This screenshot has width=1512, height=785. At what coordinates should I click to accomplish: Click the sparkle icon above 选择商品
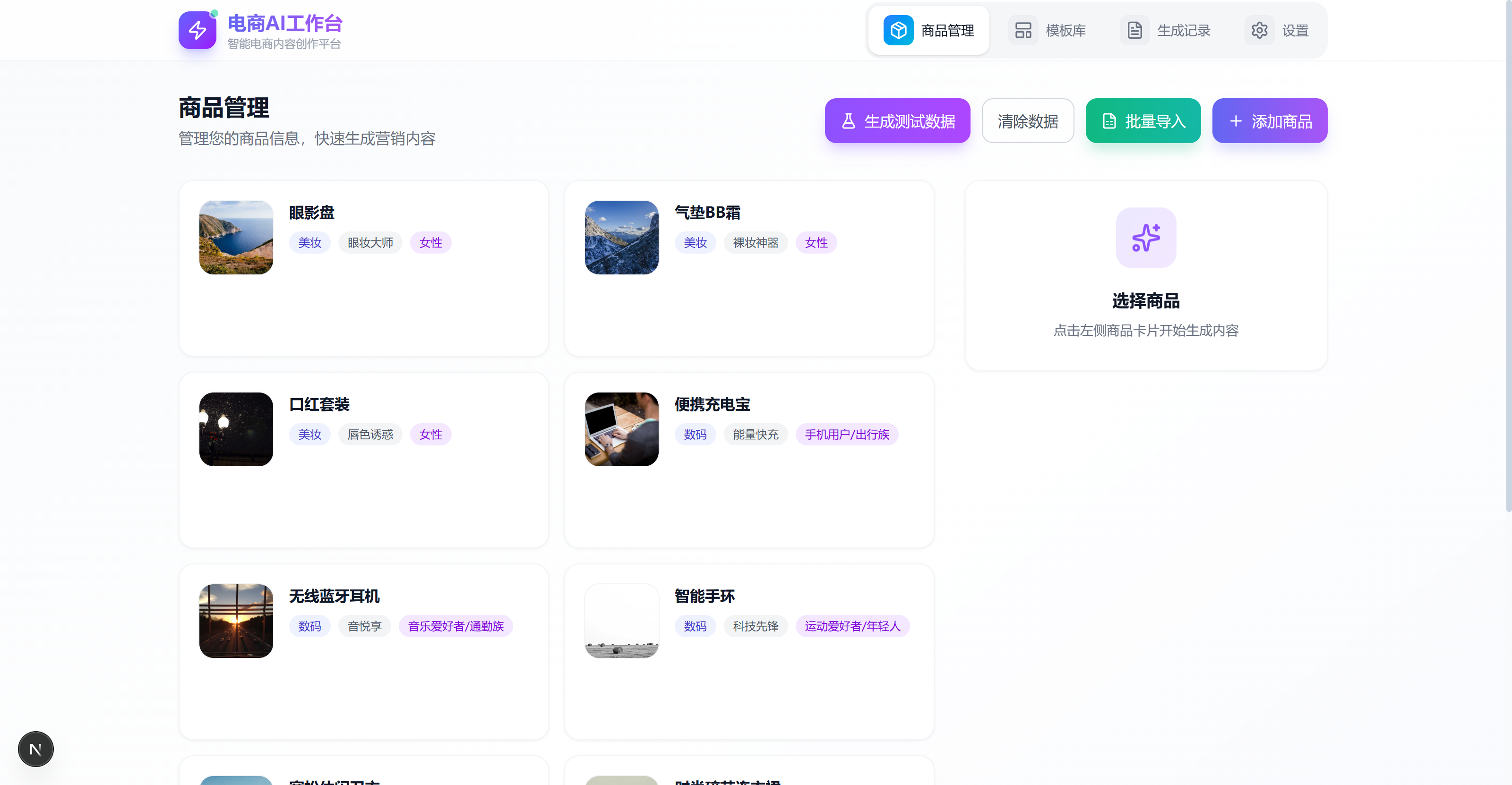tap(1146, 238)
